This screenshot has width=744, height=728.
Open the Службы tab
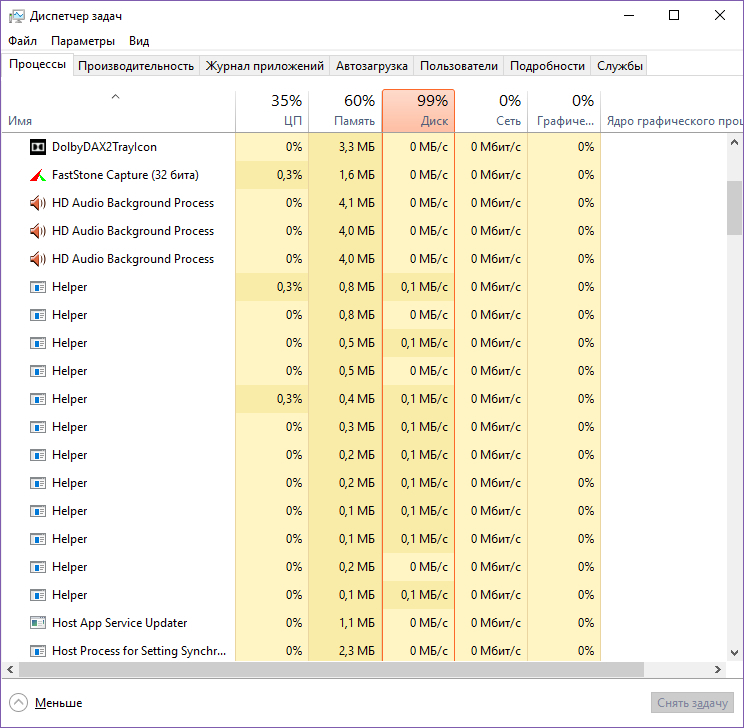620,66
